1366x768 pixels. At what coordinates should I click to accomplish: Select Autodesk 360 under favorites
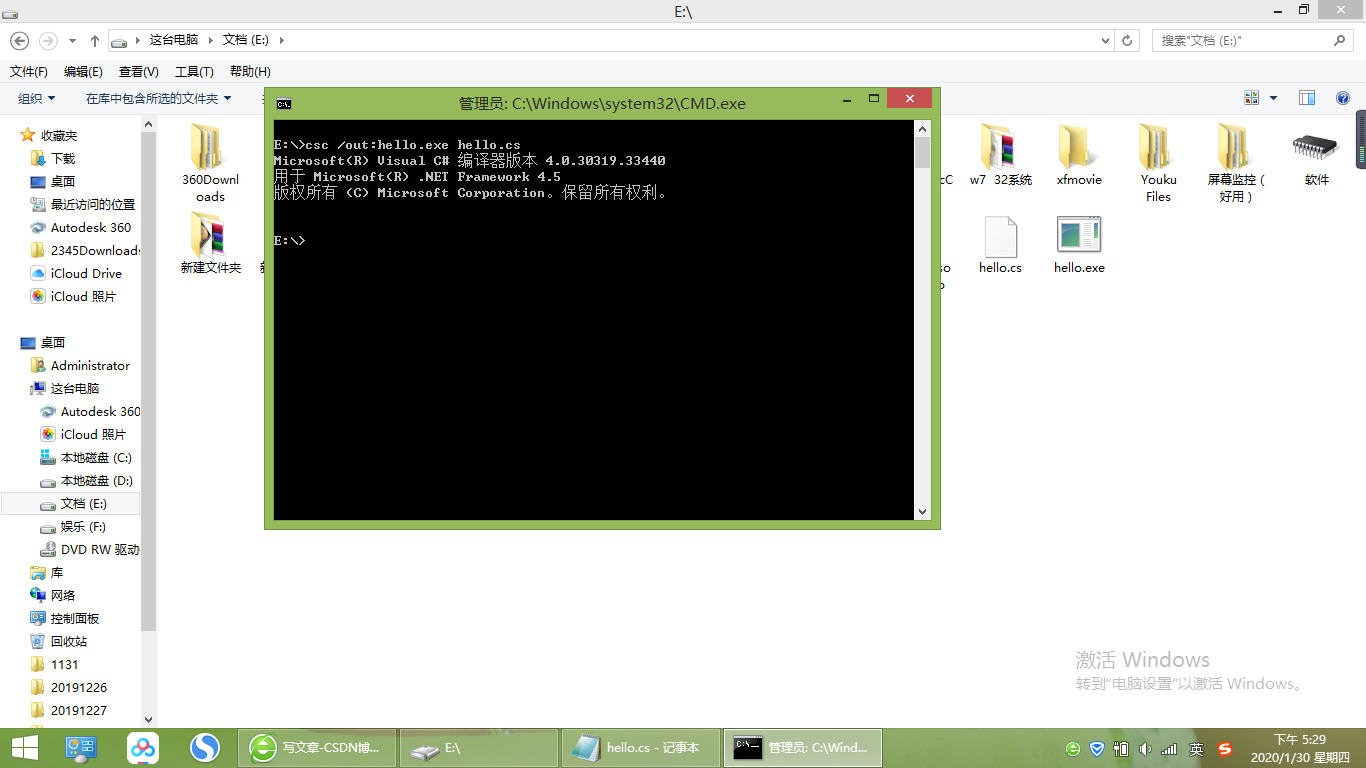(91, 227)
